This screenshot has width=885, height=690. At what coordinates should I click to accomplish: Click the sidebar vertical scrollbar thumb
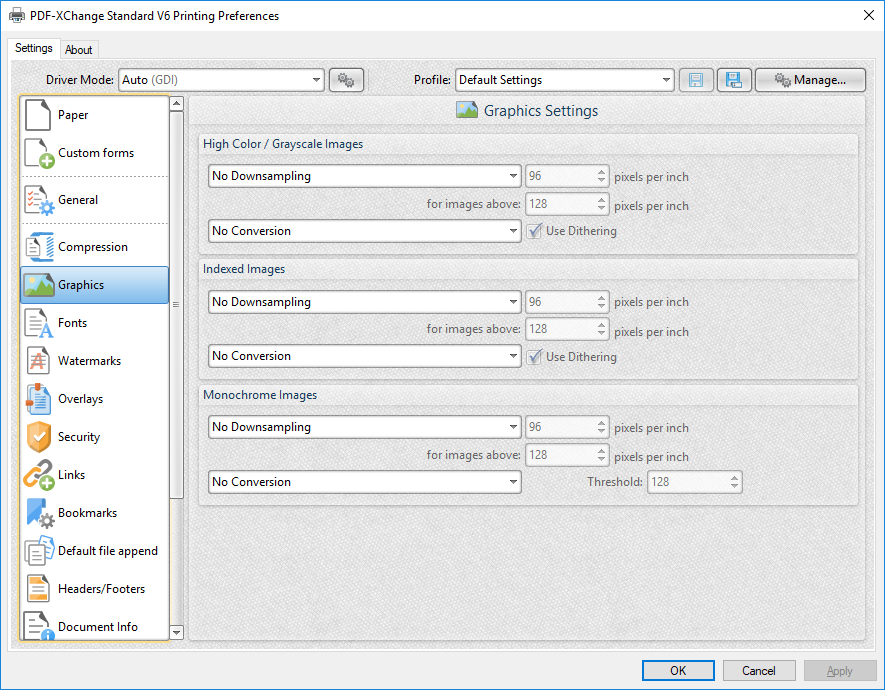pyautogui.click(x=177, y=305)
